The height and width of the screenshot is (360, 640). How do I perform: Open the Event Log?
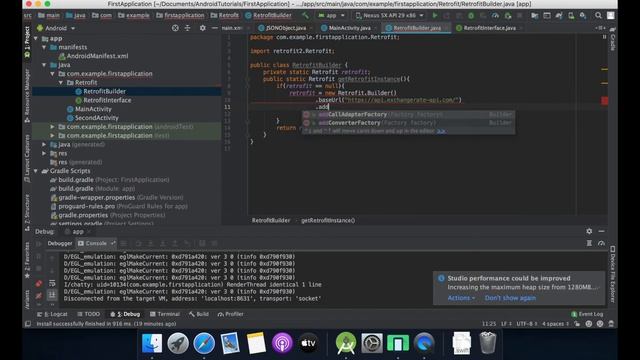pyautogui.click(x=587, y=314)
